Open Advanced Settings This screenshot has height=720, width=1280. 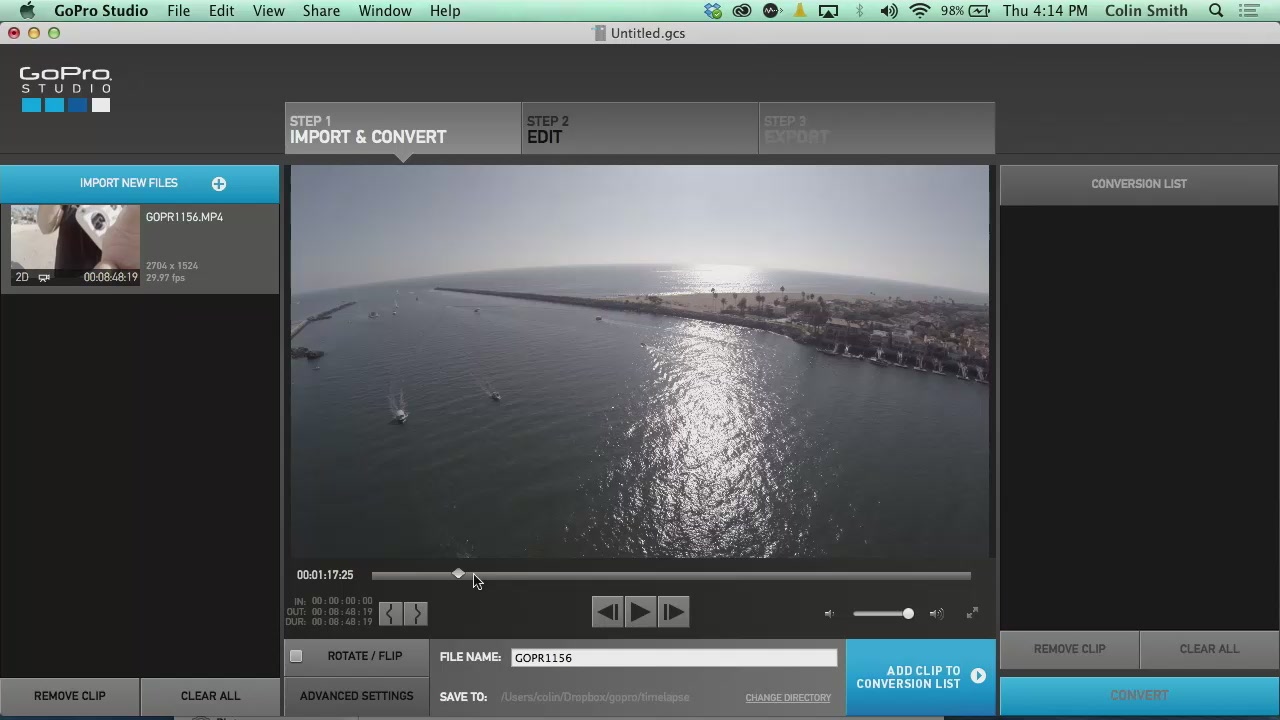[356, 696]
